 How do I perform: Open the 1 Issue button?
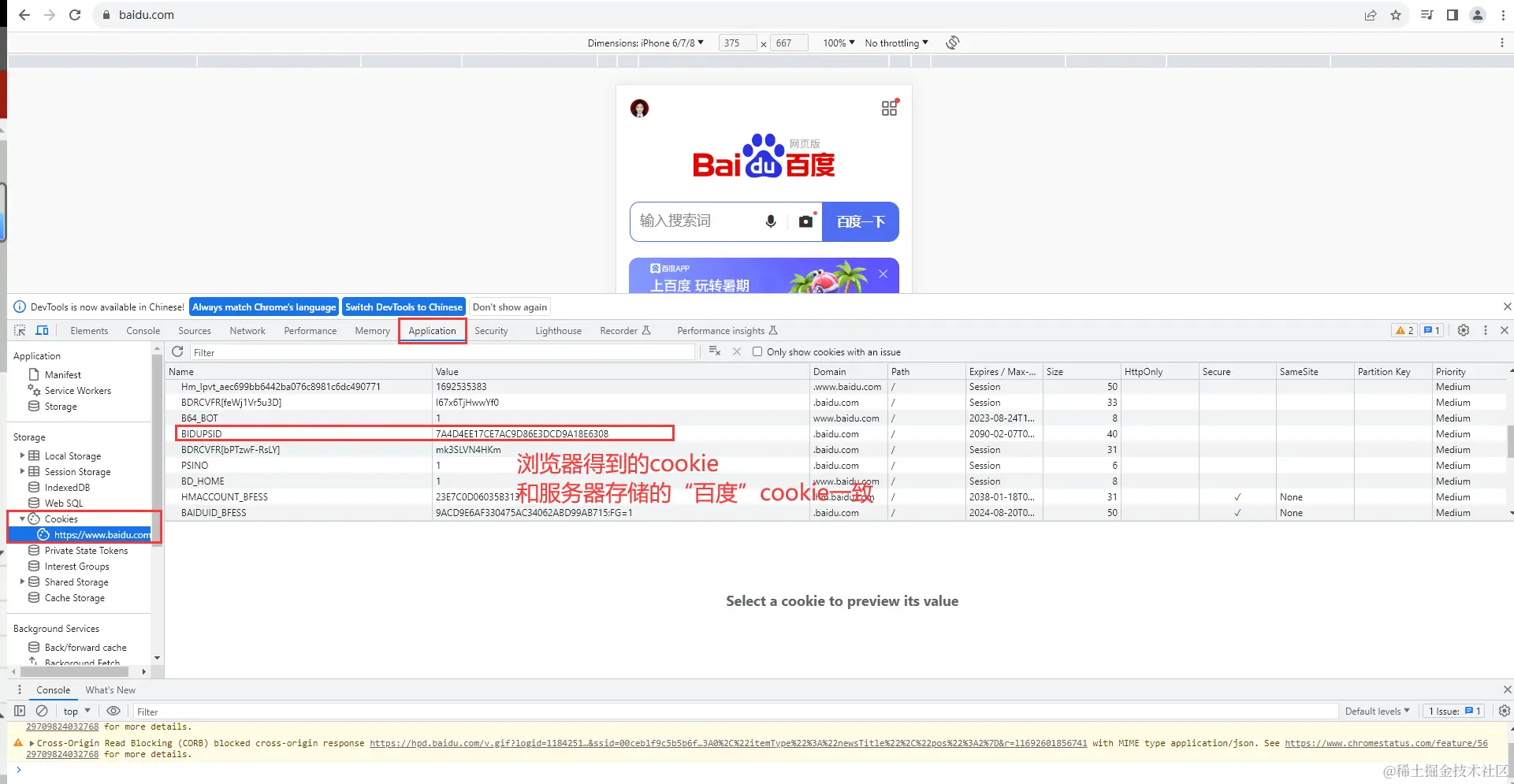pos(1454,711)
